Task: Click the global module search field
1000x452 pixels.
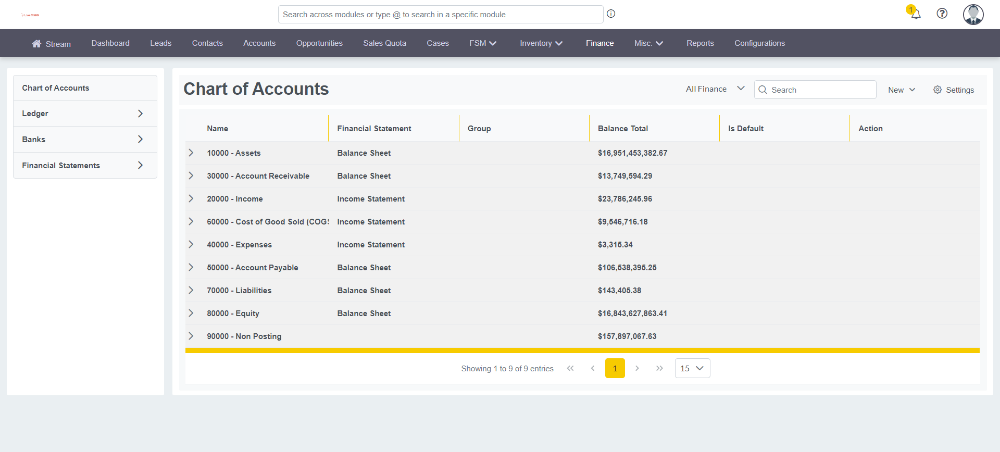Action: pos(440,14)
